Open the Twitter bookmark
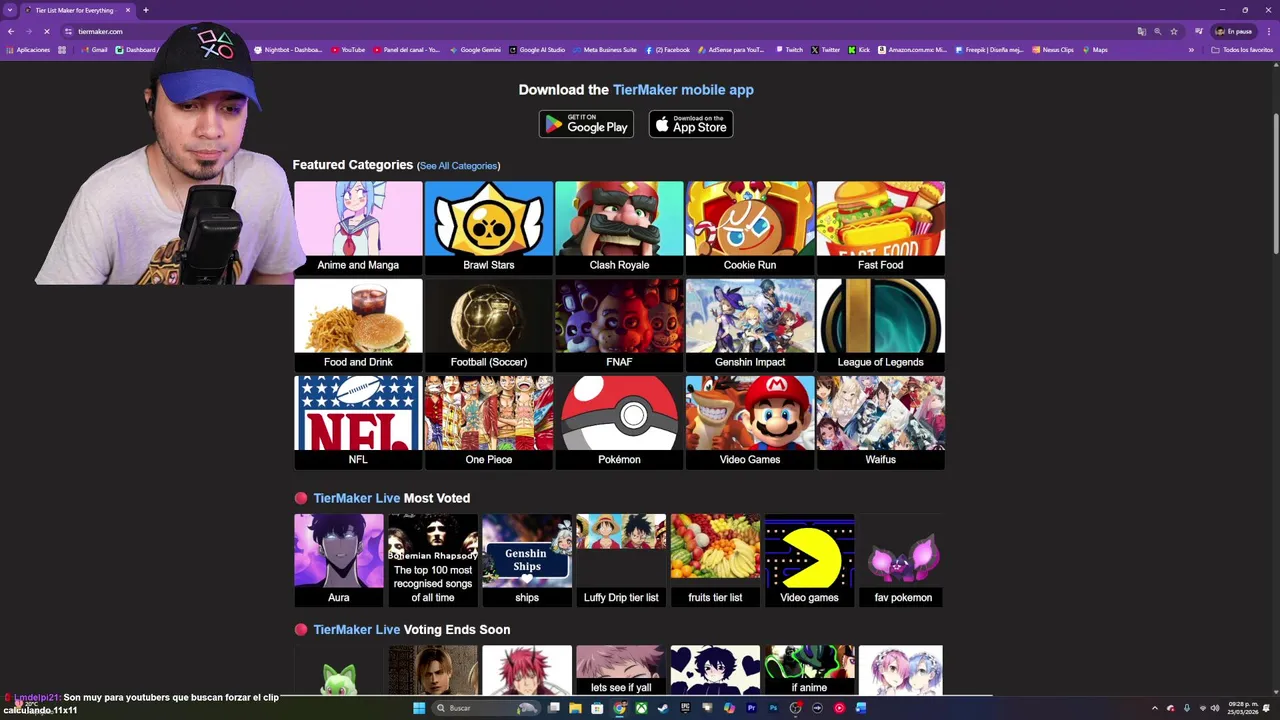 coord(826,50)
